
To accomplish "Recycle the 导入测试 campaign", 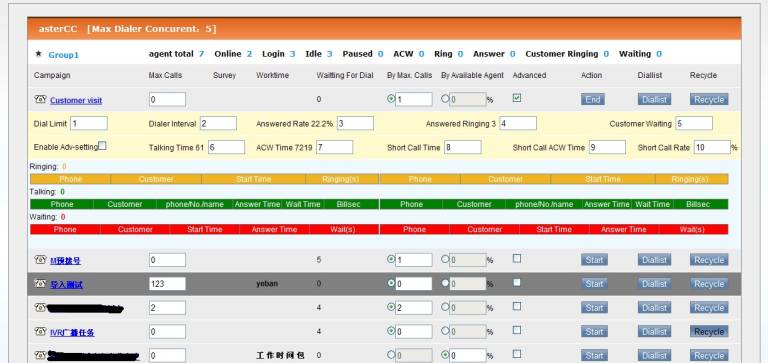I will [x=709, y=284].
